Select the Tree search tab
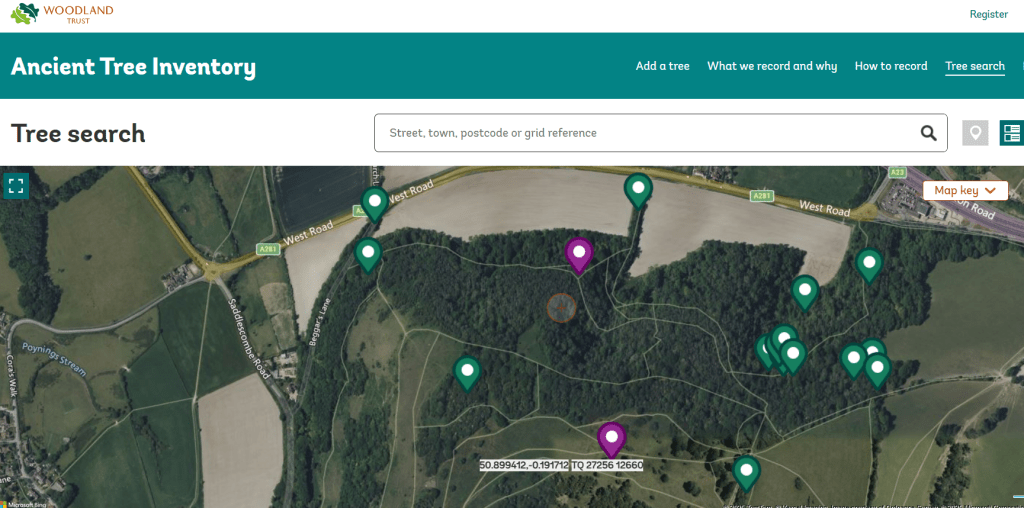This screenshot has height=508, width=1024. click(x=974, y=66)
